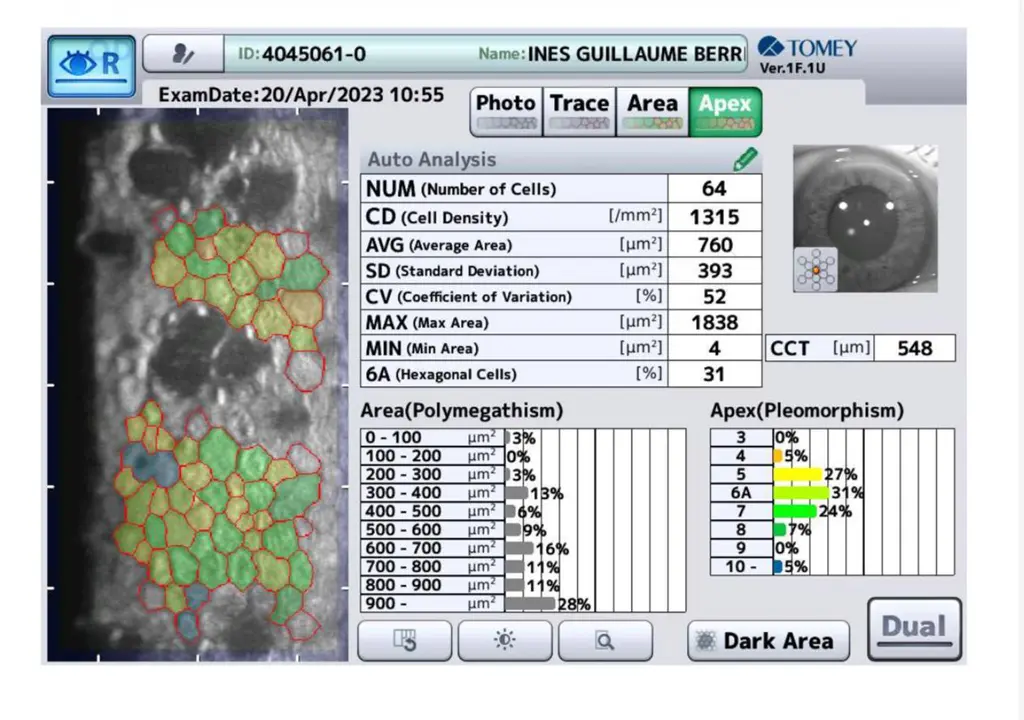This screenshot has height=720, width=1024.
Task: Select the Area view tab
Action: [x=652, y=112]
